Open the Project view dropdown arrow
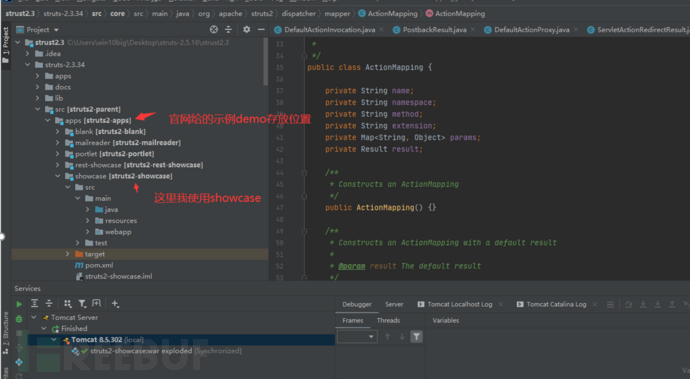The width and height of the screenshot is (690, 379). point(56,30)
